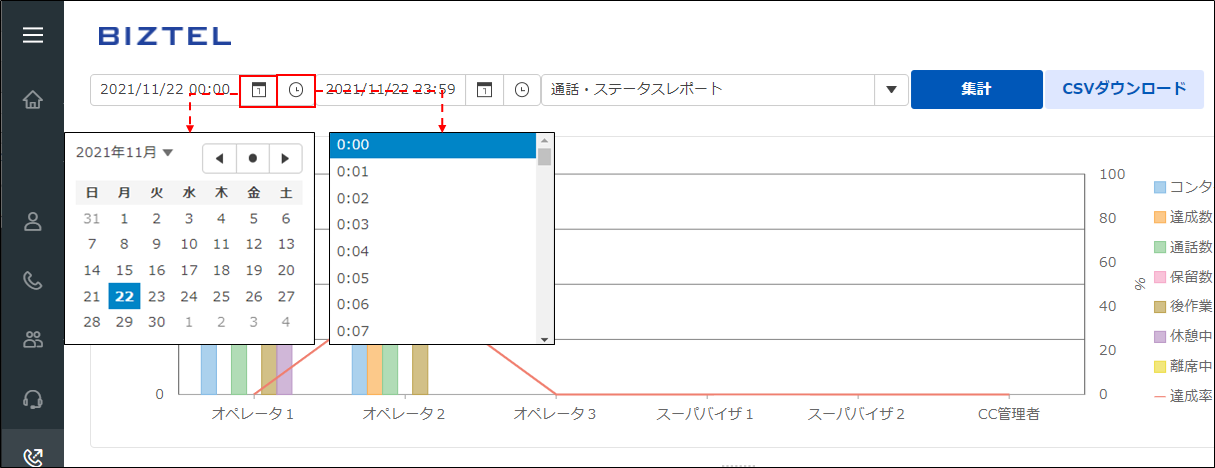Open the group users icon in sidebar
This screenshot has width=1215, height=468.
(33, 340)
